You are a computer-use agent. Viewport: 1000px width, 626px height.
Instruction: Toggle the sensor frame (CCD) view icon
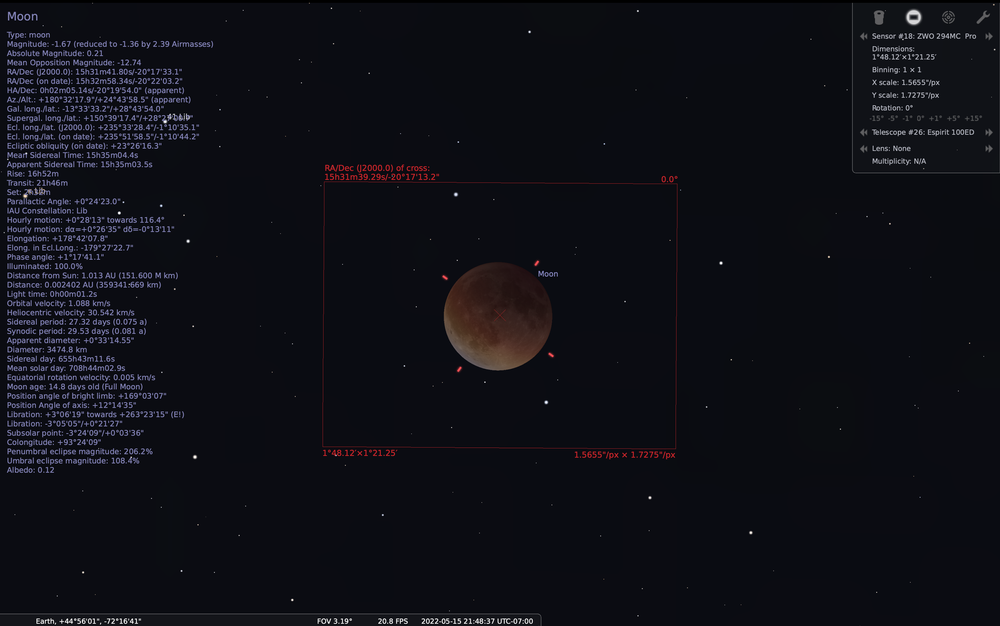(913, 17)
